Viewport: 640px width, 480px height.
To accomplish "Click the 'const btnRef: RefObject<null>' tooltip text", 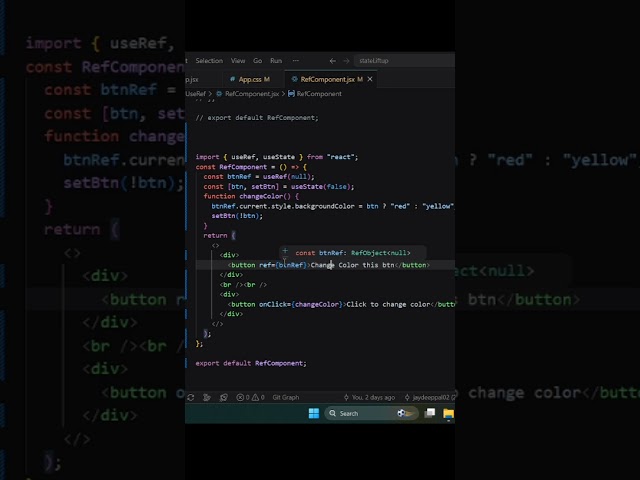I will coord(353,253).
